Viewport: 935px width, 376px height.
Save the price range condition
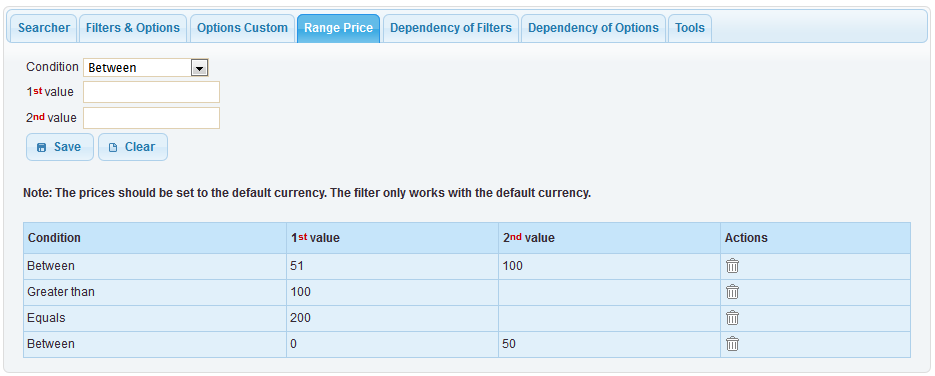(x=60, y=147)
